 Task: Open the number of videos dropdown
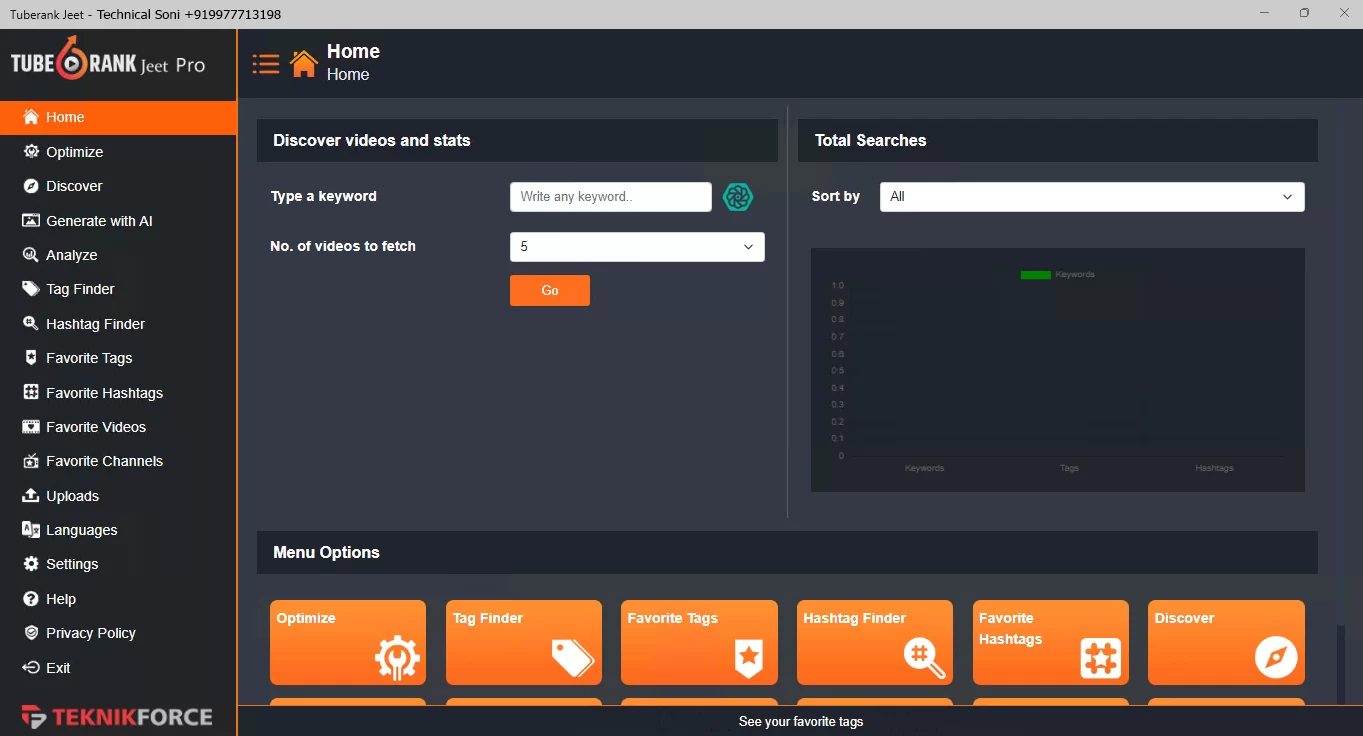click(x=637, y=247)
